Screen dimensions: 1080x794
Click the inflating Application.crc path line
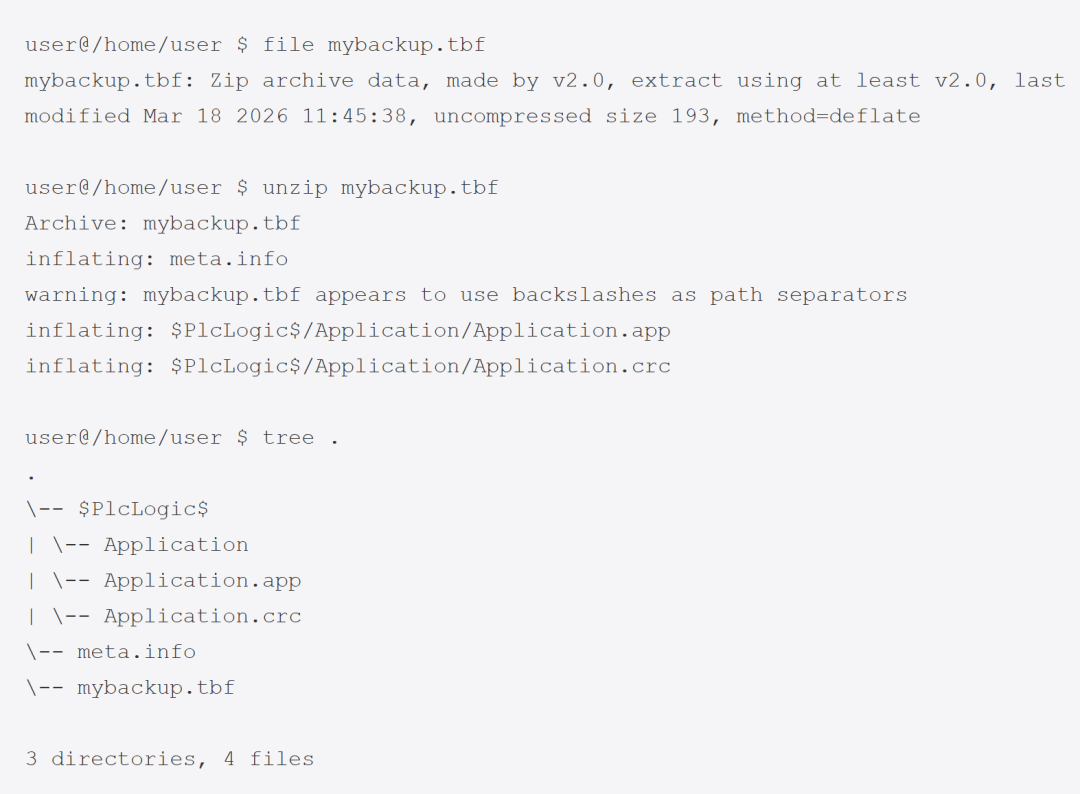(348, 367)
